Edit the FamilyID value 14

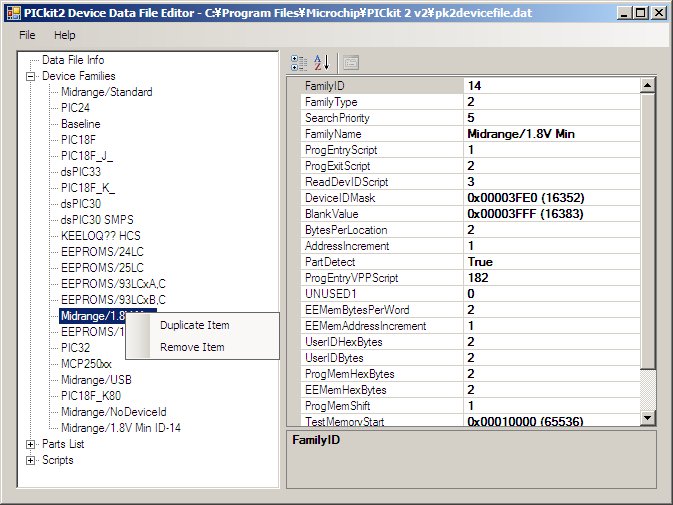pos(552,86)
